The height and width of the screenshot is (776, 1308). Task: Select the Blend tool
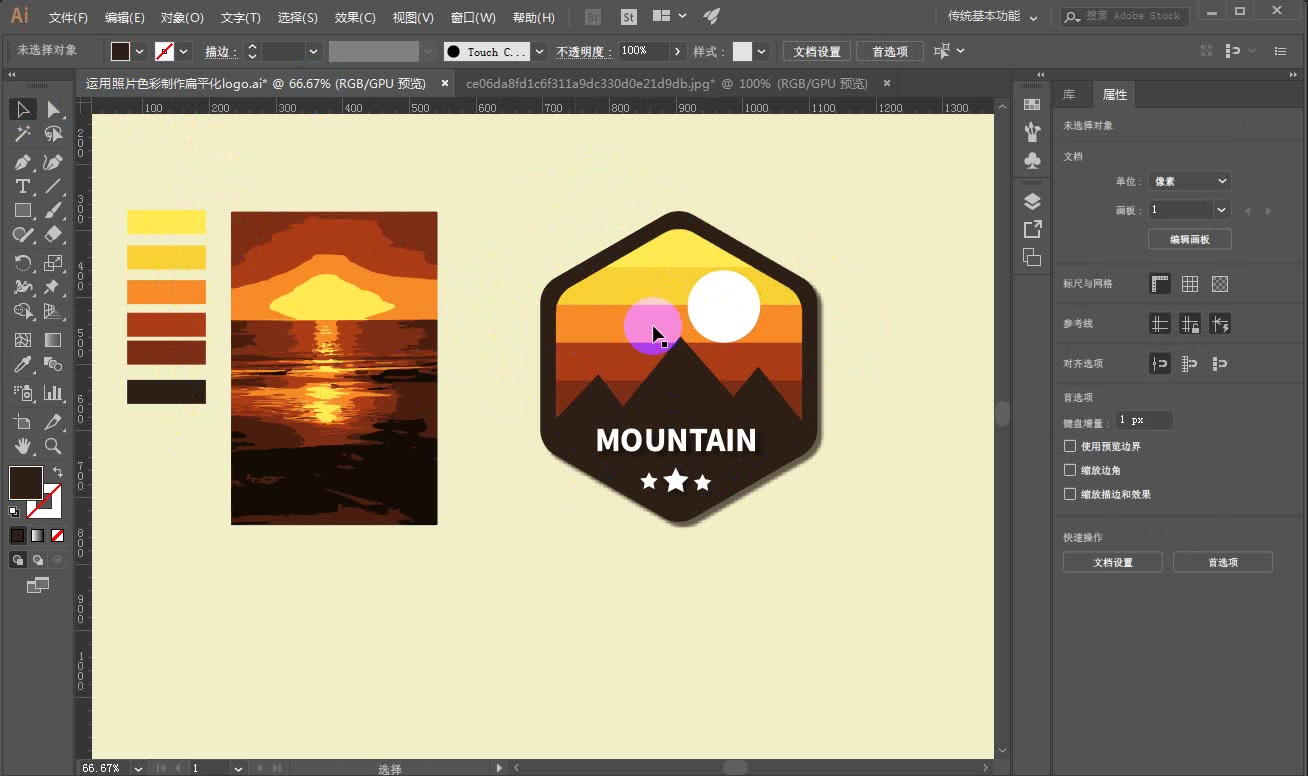[x=53, y=364]
